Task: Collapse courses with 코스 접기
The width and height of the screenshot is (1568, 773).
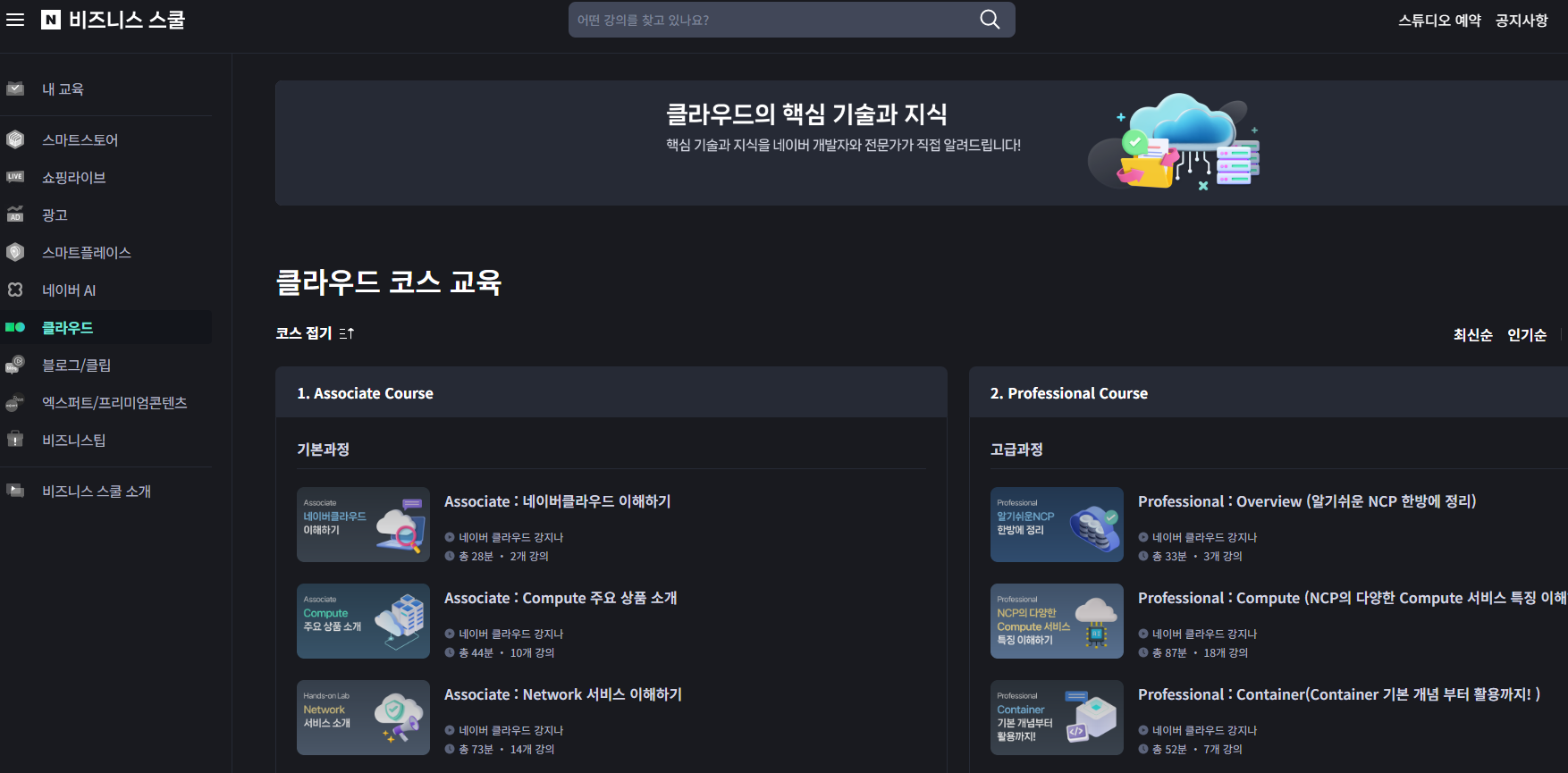Action: click(304, 333)
